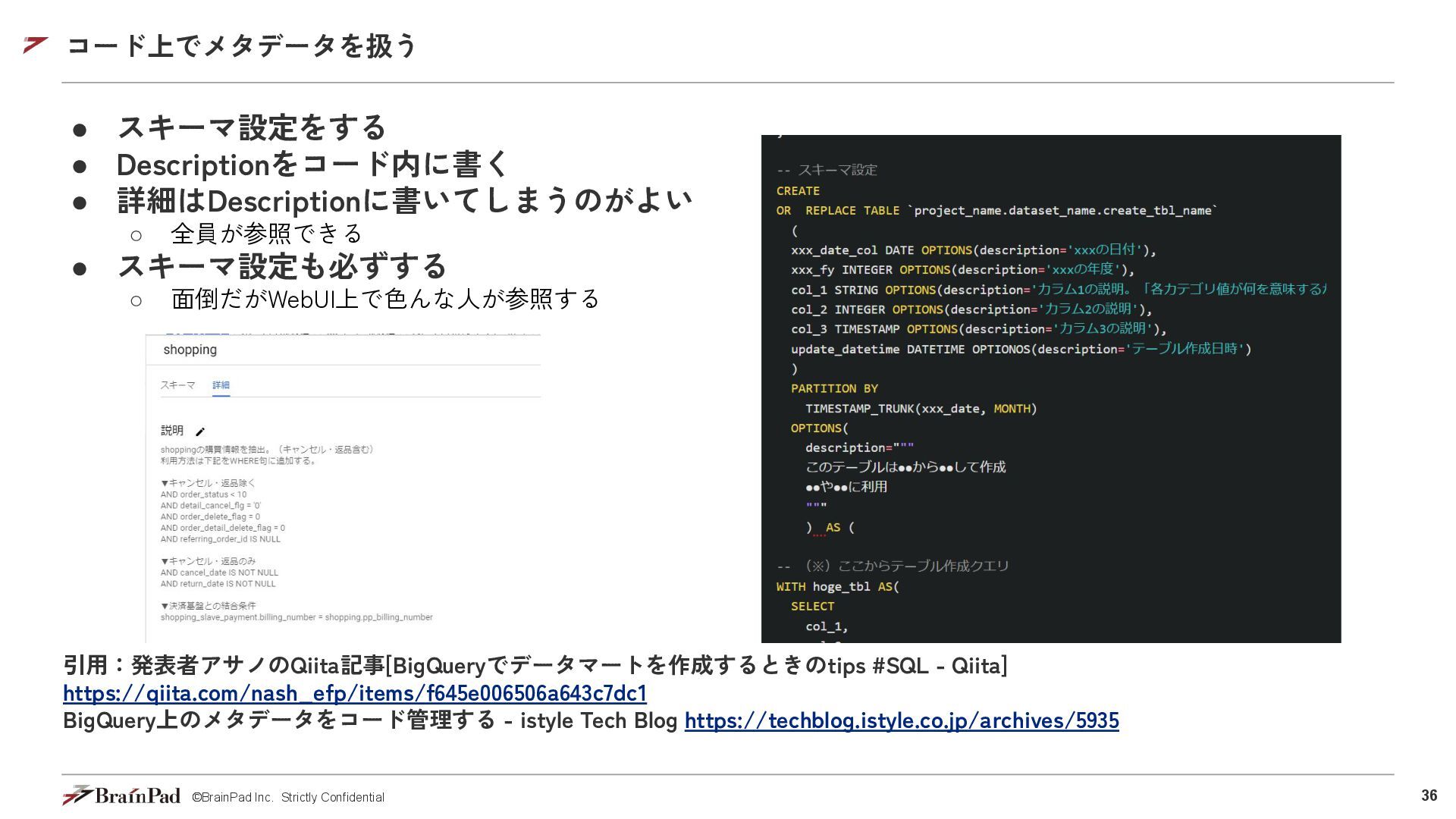Click the Descriptionをコード内に書く bullet
Screen dimensions: 1456x819
click(313, 165)
